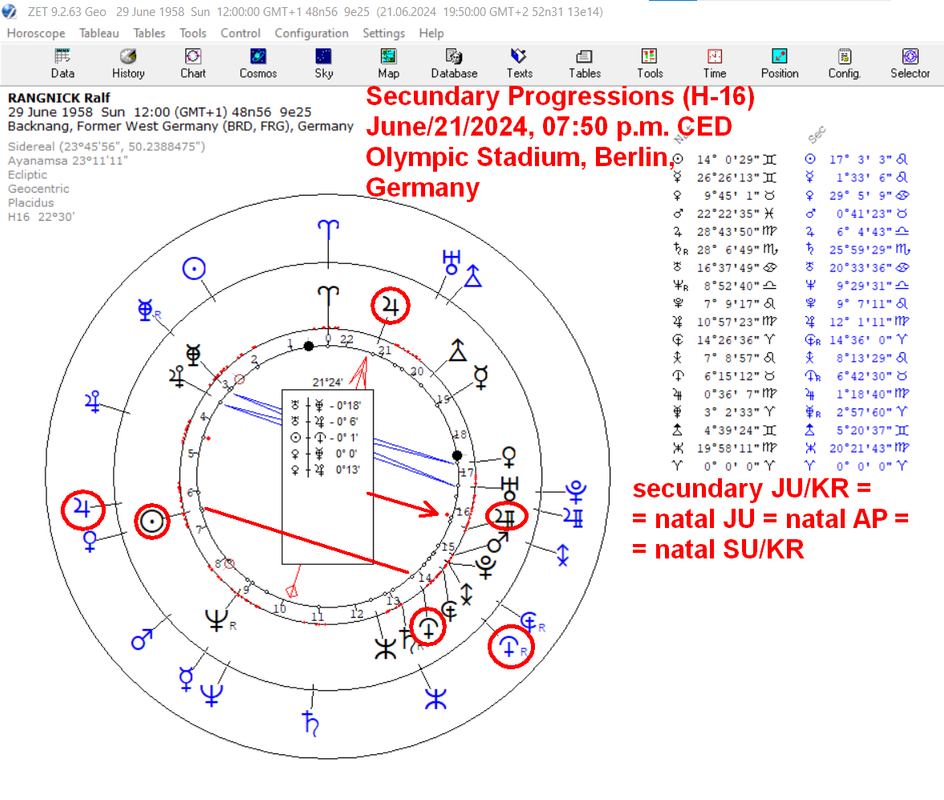Image resolution: width=944 pixels, height=800 pixels.
Task: Open the Sky view icon
Action: (323, 64)
